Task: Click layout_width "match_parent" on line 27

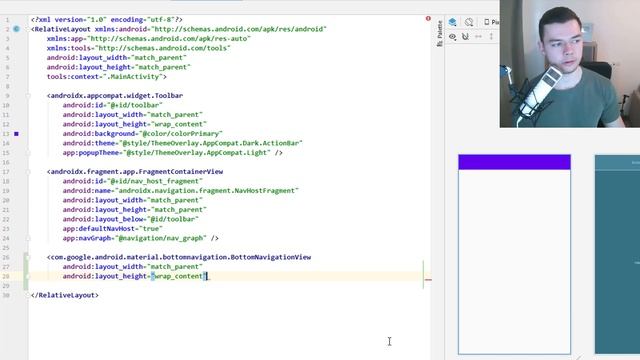Action: (132, 267)
